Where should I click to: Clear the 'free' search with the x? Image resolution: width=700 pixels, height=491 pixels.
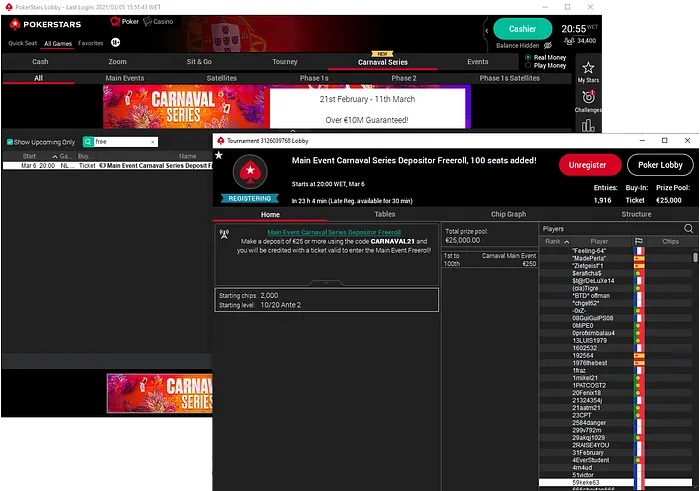pyautogui.click(x=153, y=142)
